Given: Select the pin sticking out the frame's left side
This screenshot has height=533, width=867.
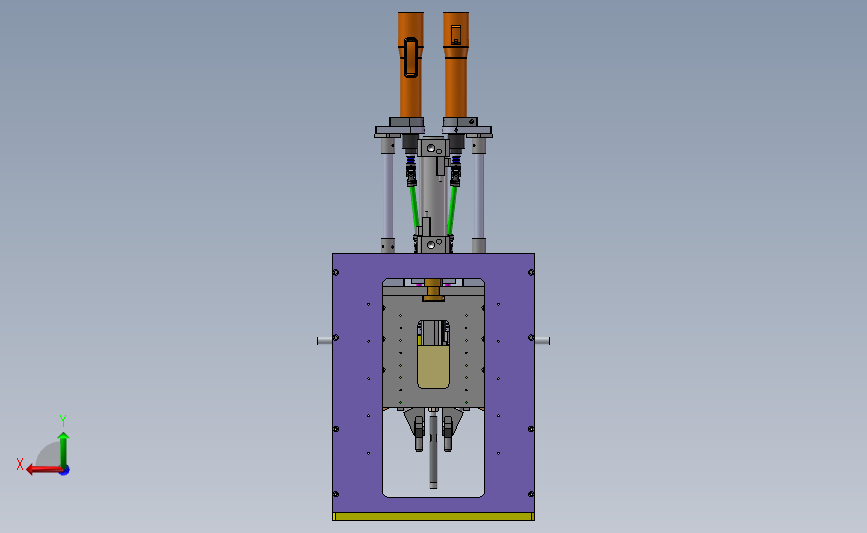Looking at the screenshot, I should pyautogui.click(x=325, y=341).
